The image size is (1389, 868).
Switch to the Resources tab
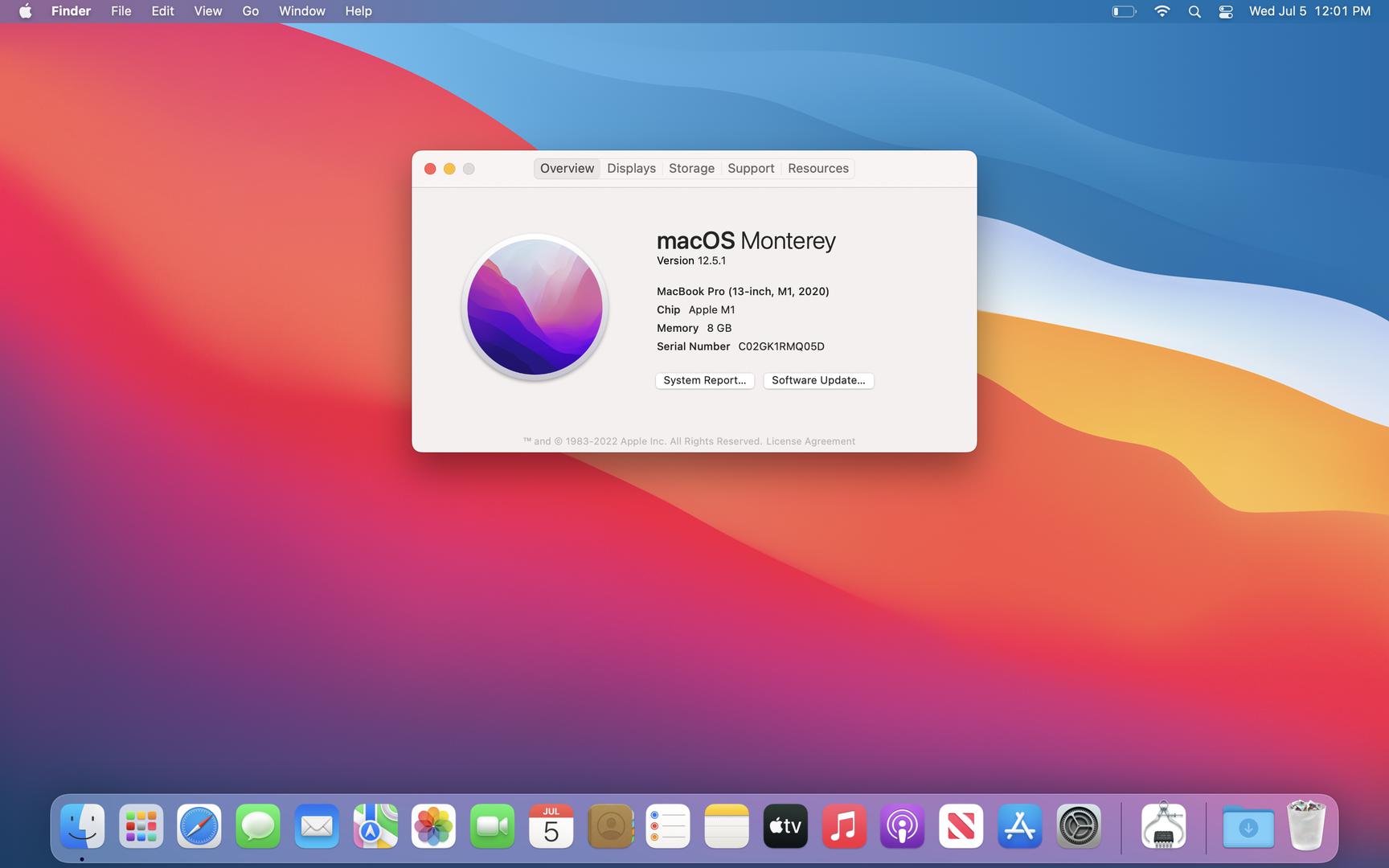(818, 168)
